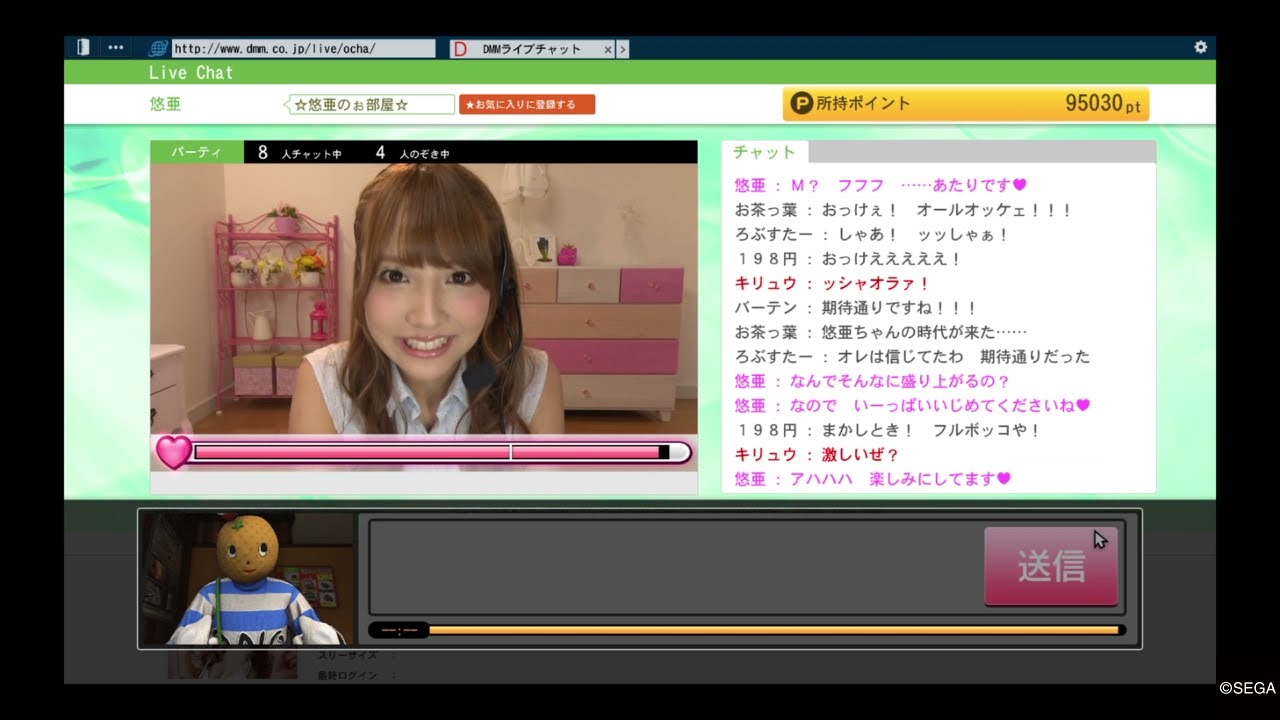Click the browser sidebar panel icon
The image size is (1280, 720).
point(83,47)
